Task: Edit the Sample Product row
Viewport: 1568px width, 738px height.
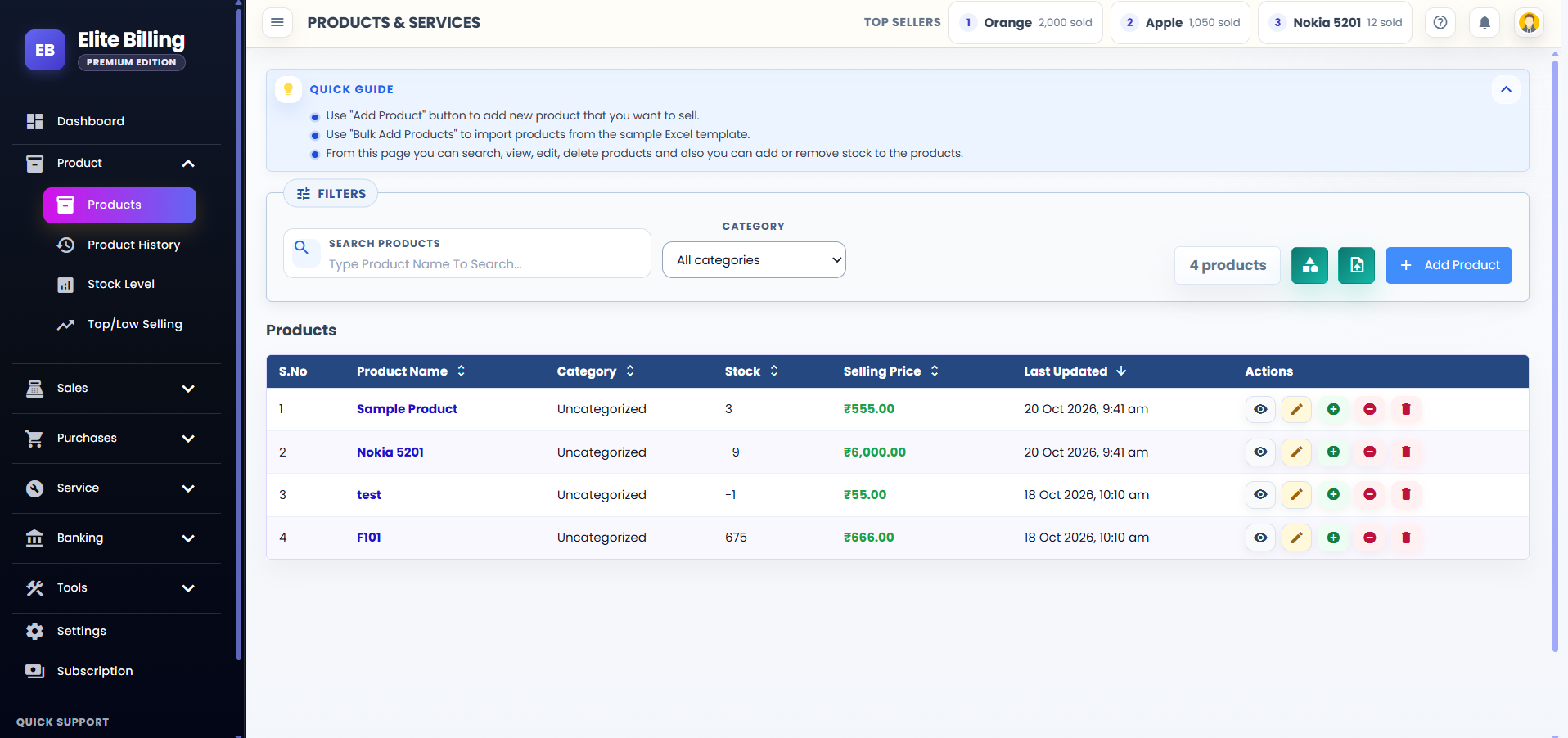Action: pos(1296,409)
